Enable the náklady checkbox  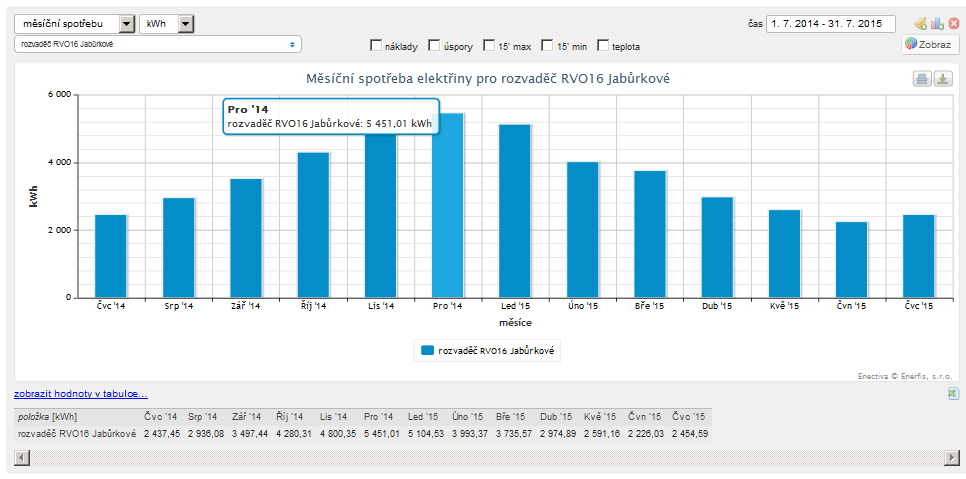point(376,45)
